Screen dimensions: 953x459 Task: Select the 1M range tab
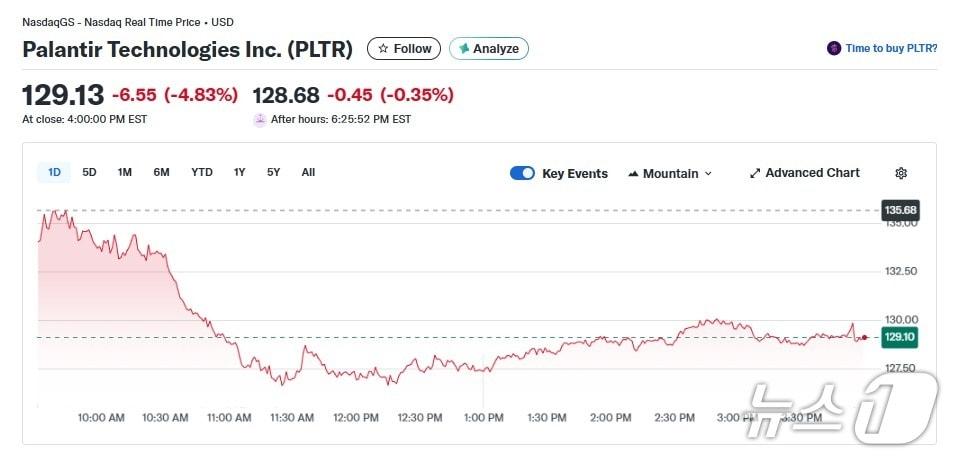pyautogui.click(x=125, y=172)
